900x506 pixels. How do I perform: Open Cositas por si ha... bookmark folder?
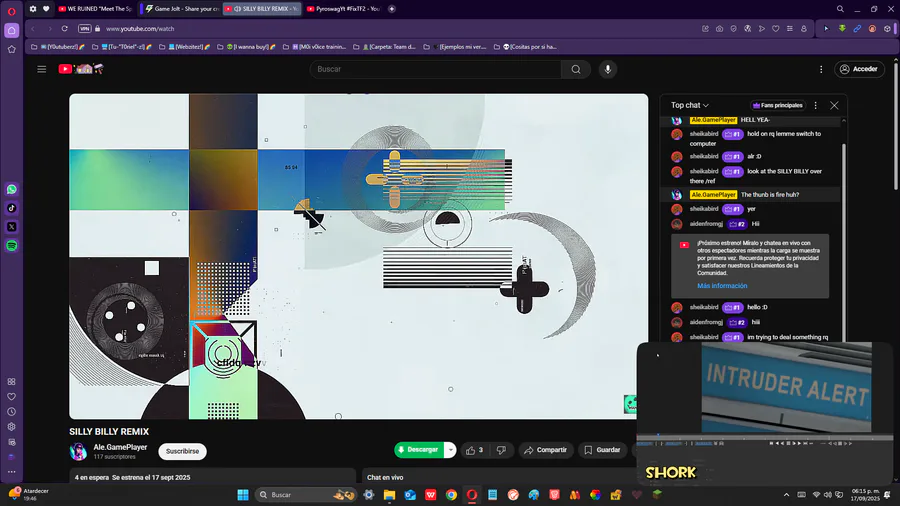tap(526, 47)
